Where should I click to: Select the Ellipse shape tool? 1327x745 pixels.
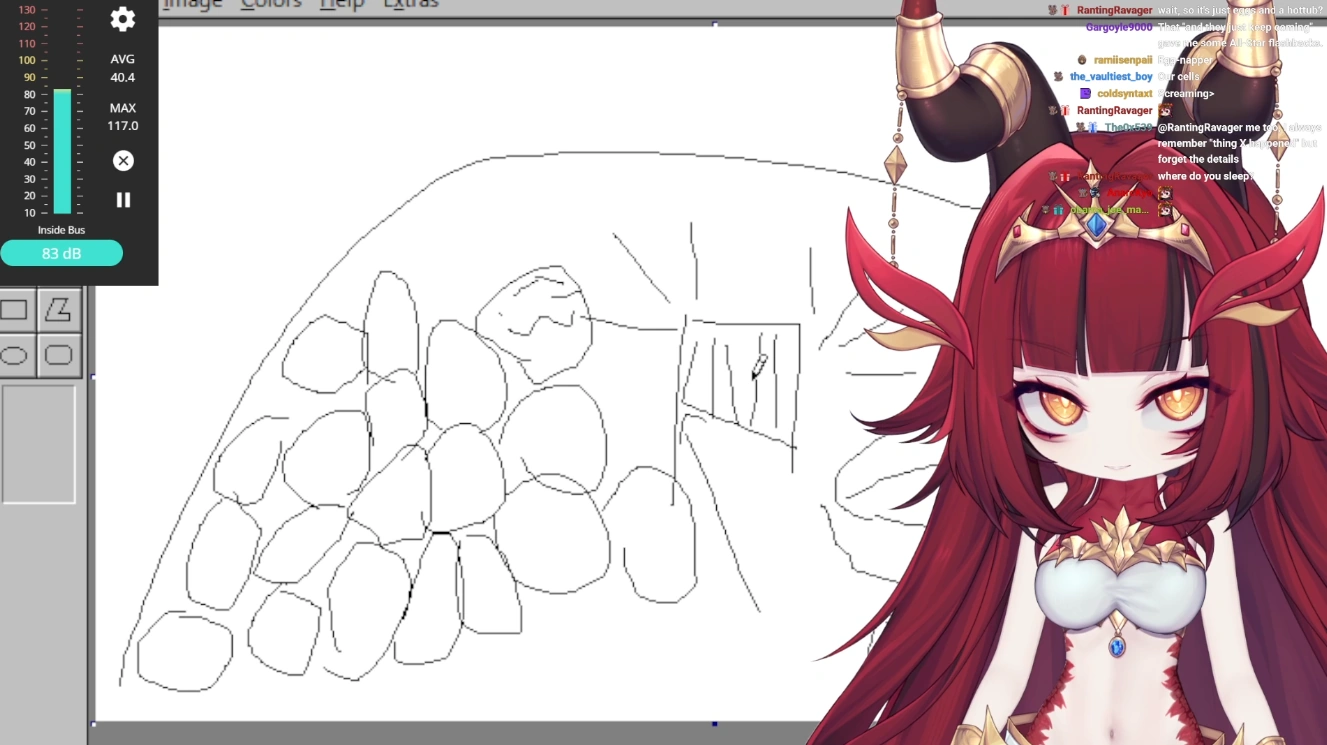pyautogui.click(x=15, y=355)
